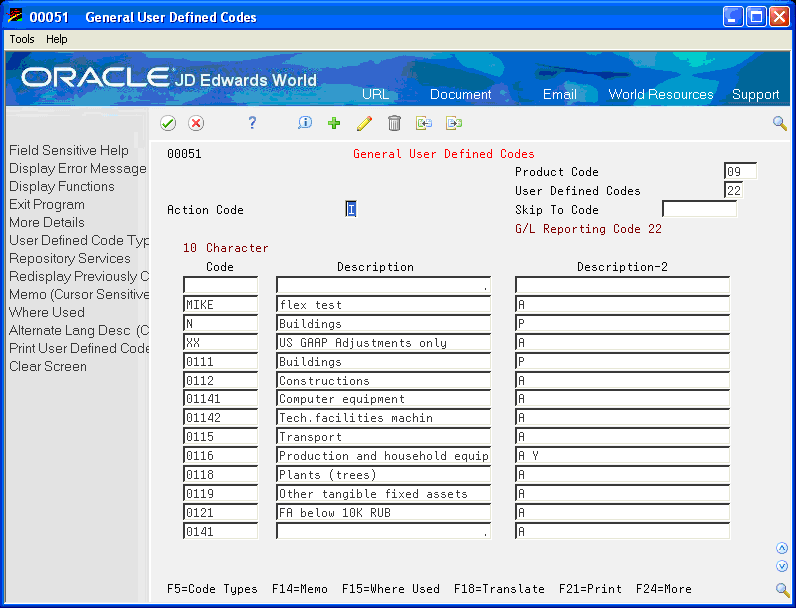796x608 pixels.
Task: Select Memo (Cursor Sensitive) in sidebar
Action: click(x=79, y=294)
